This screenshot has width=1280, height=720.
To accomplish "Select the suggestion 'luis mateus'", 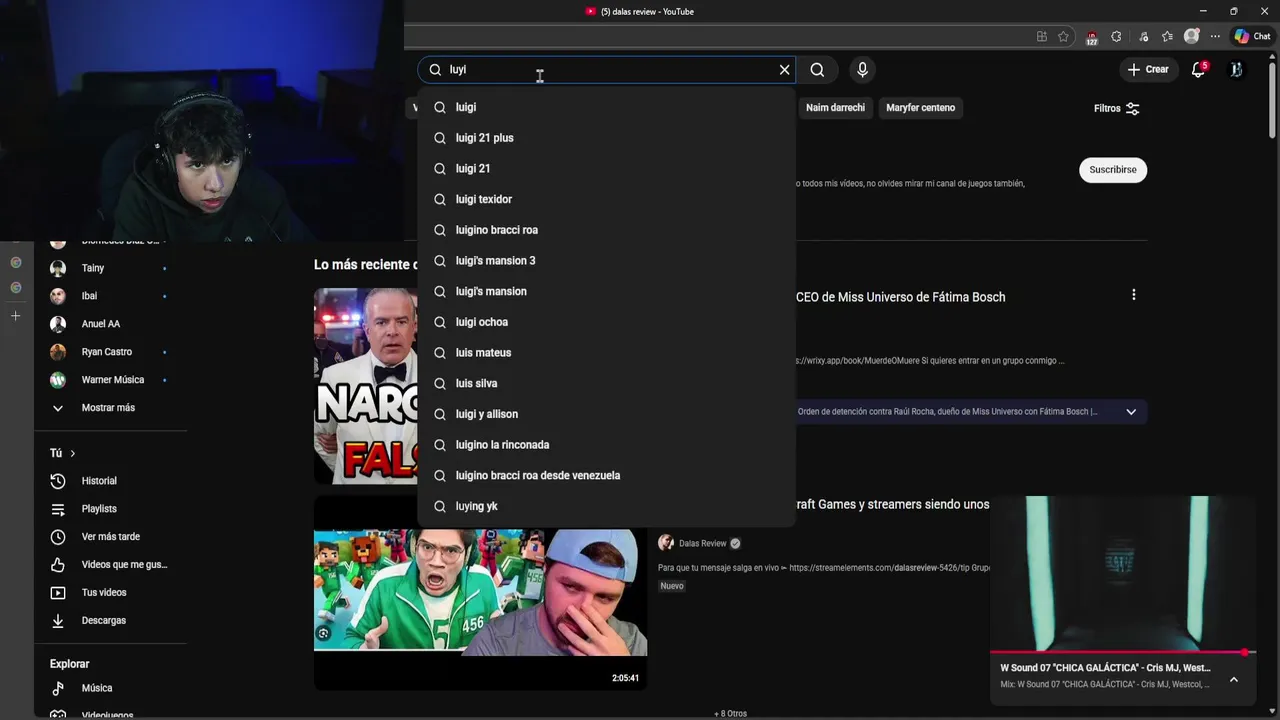I will click(x=606, y=353).
